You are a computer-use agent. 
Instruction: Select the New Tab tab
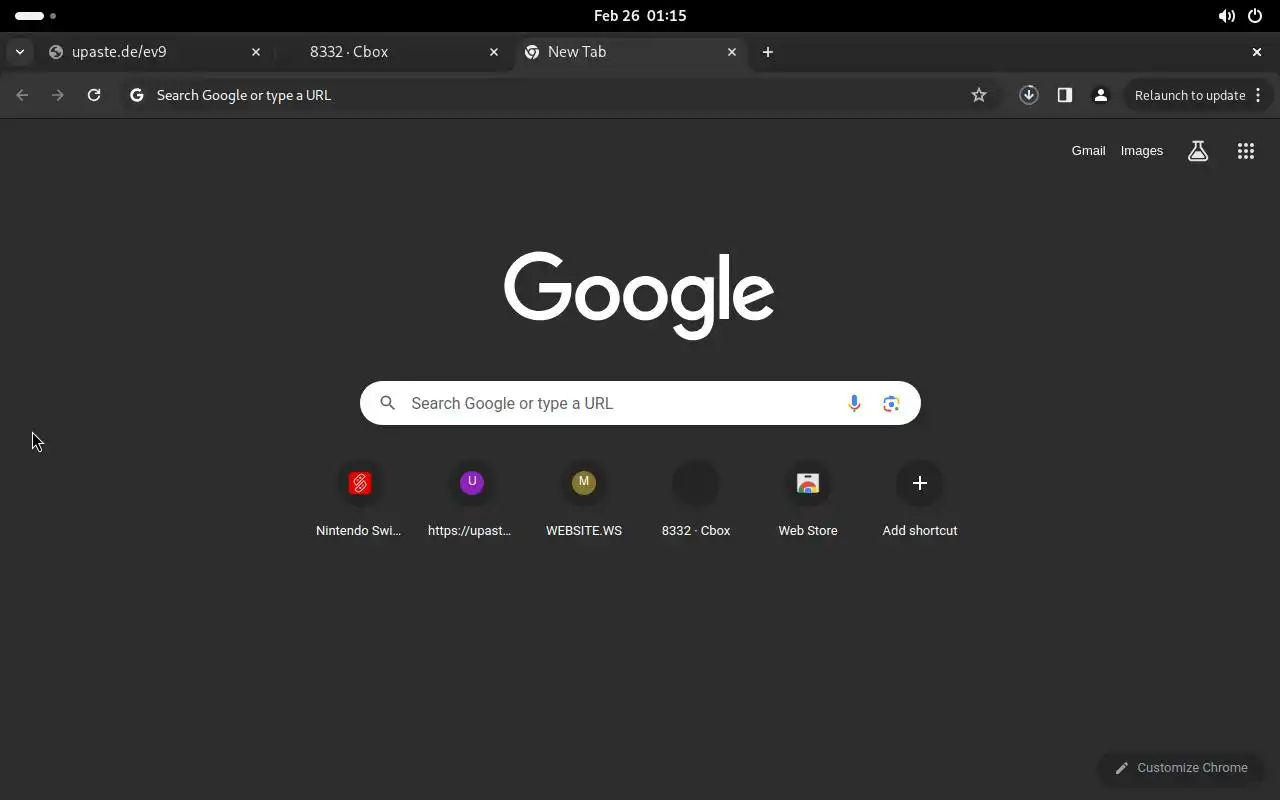[x=631, y=52]
